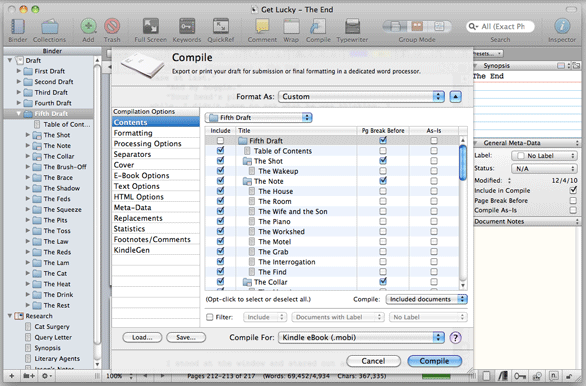Collapse the Fifth Draft folder in binder

click(19, 114)
